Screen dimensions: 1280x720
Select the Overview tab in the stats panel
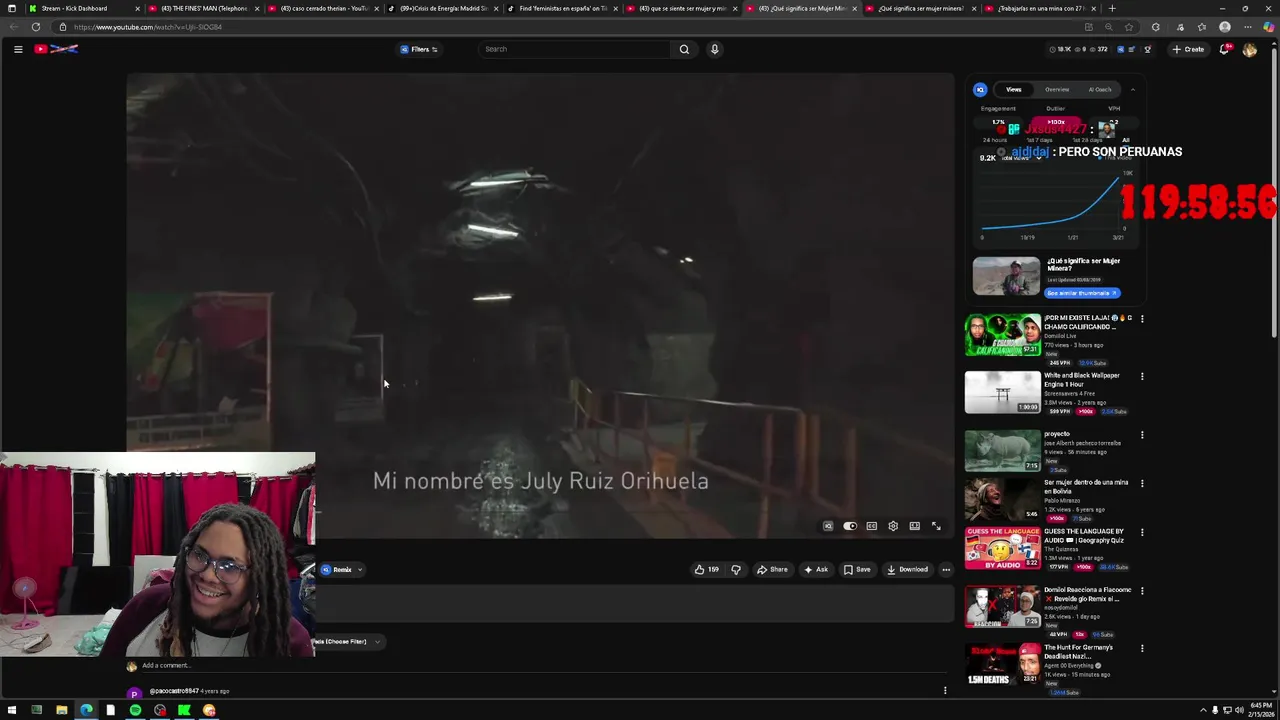click(1057, 90)
